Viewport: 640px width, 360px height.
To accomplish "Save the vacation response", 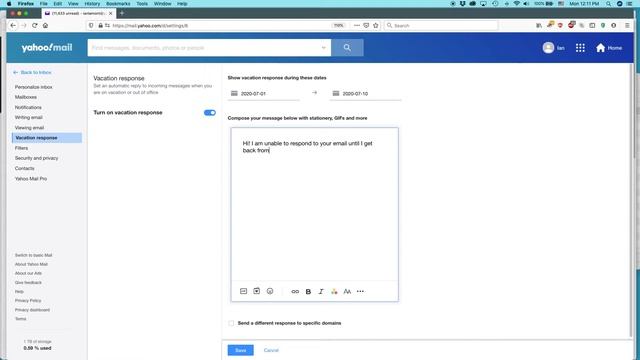I will [240, 350].
